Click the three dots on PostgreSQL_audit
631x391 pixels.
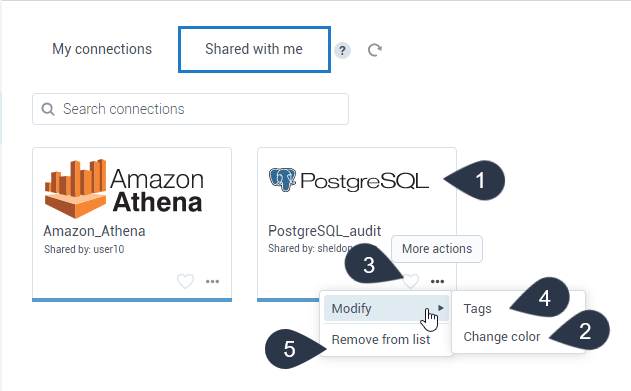pos(437,282)
